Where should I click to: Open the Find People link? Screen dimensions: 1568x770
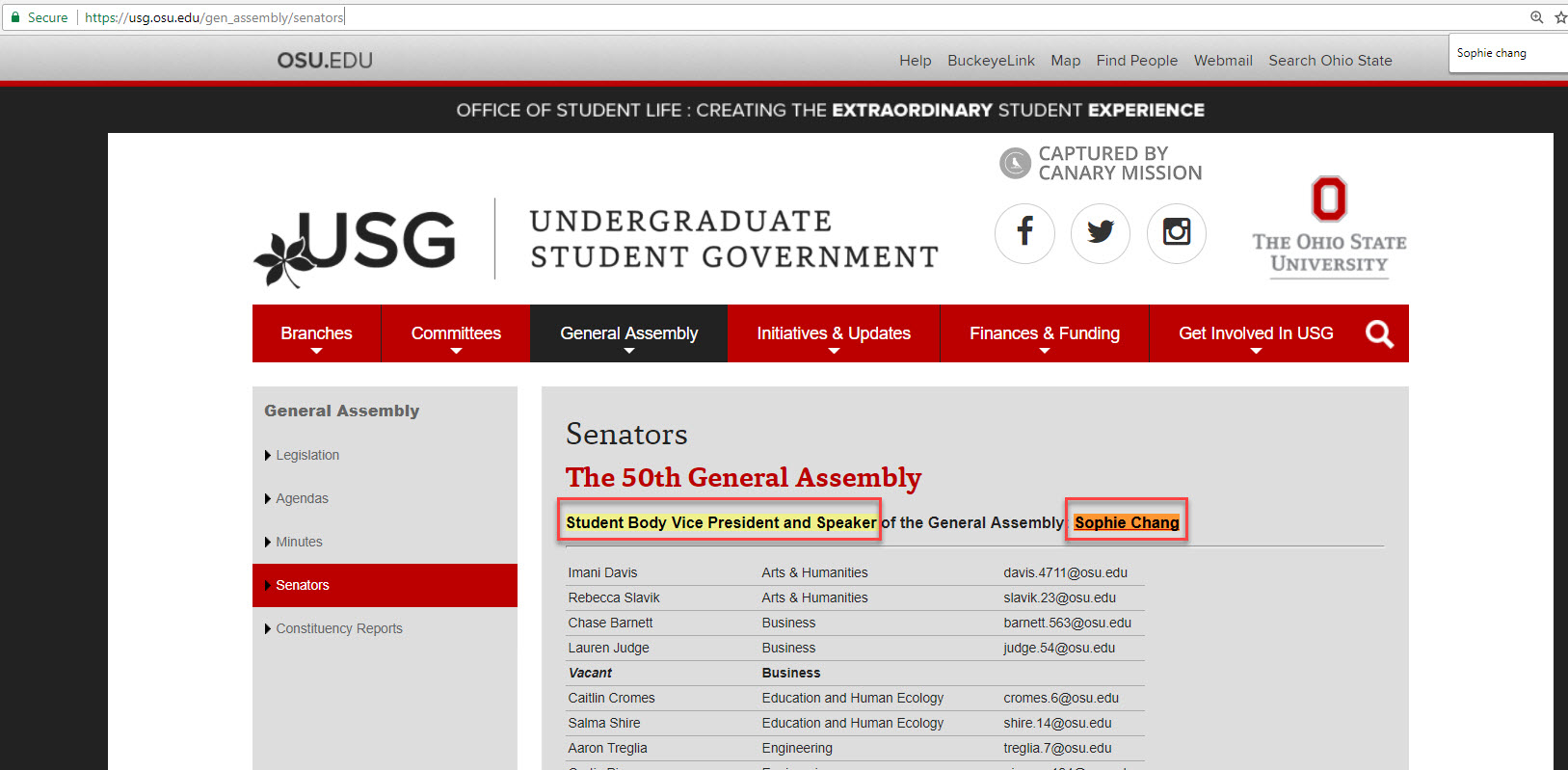1136,60
